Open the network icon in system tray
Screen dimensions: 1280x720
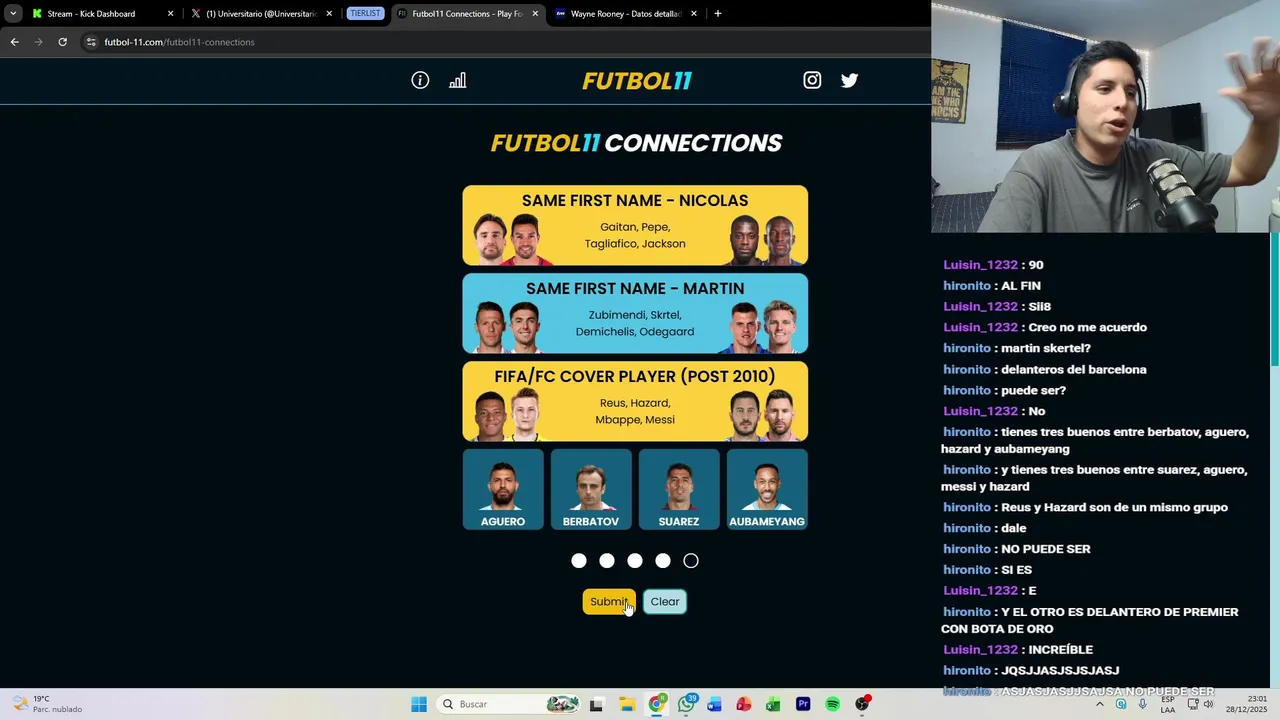(1193, 704)
